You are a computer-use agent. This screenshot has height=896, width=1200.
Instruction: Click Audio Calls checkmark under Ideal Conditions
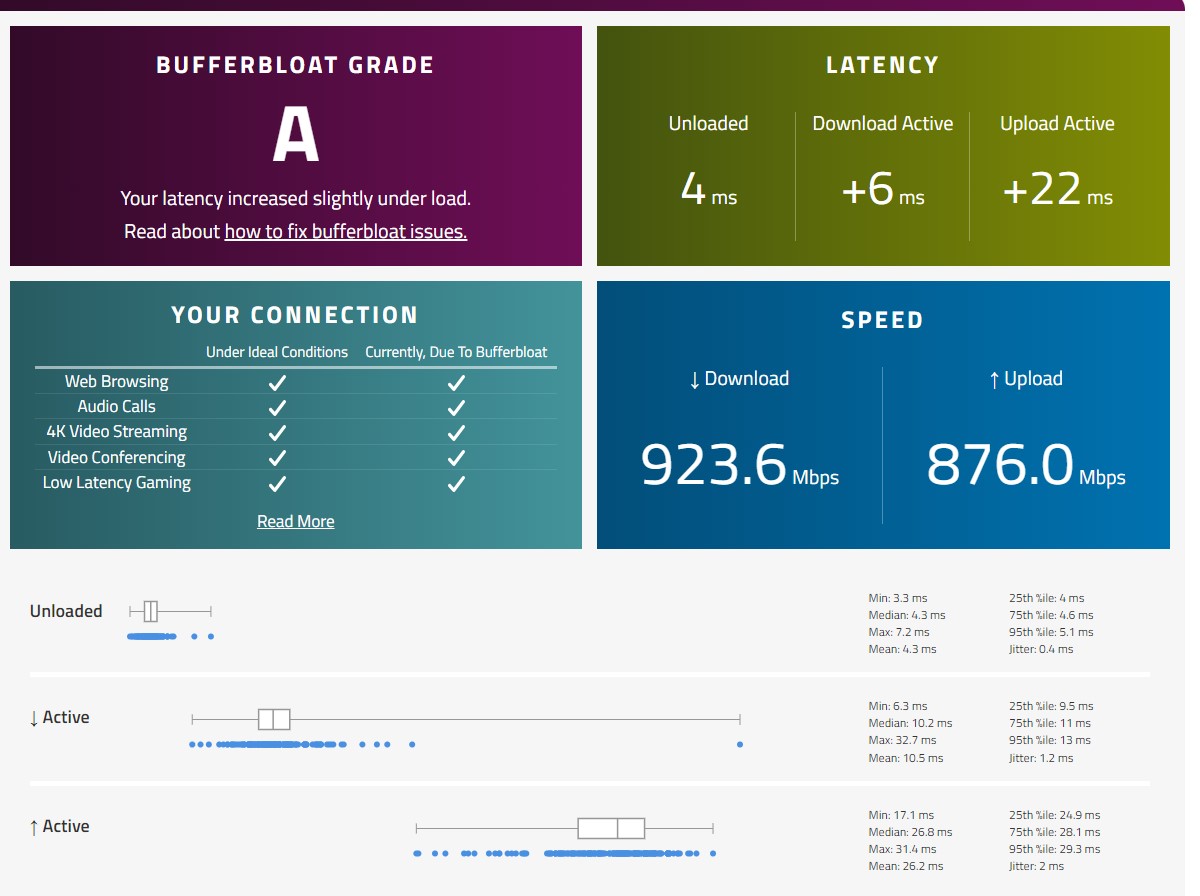click(x=277, y=407)
